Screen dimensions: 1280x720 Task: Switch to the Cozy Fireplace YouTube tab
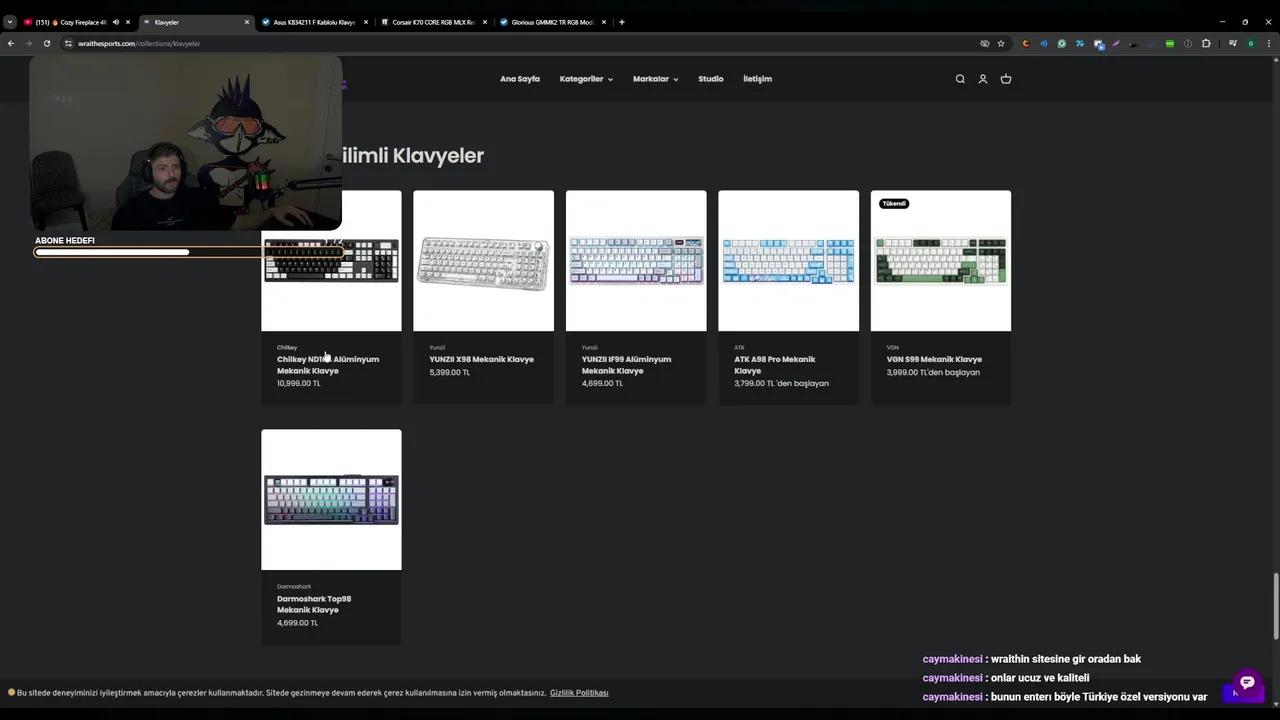click(77, 22)
